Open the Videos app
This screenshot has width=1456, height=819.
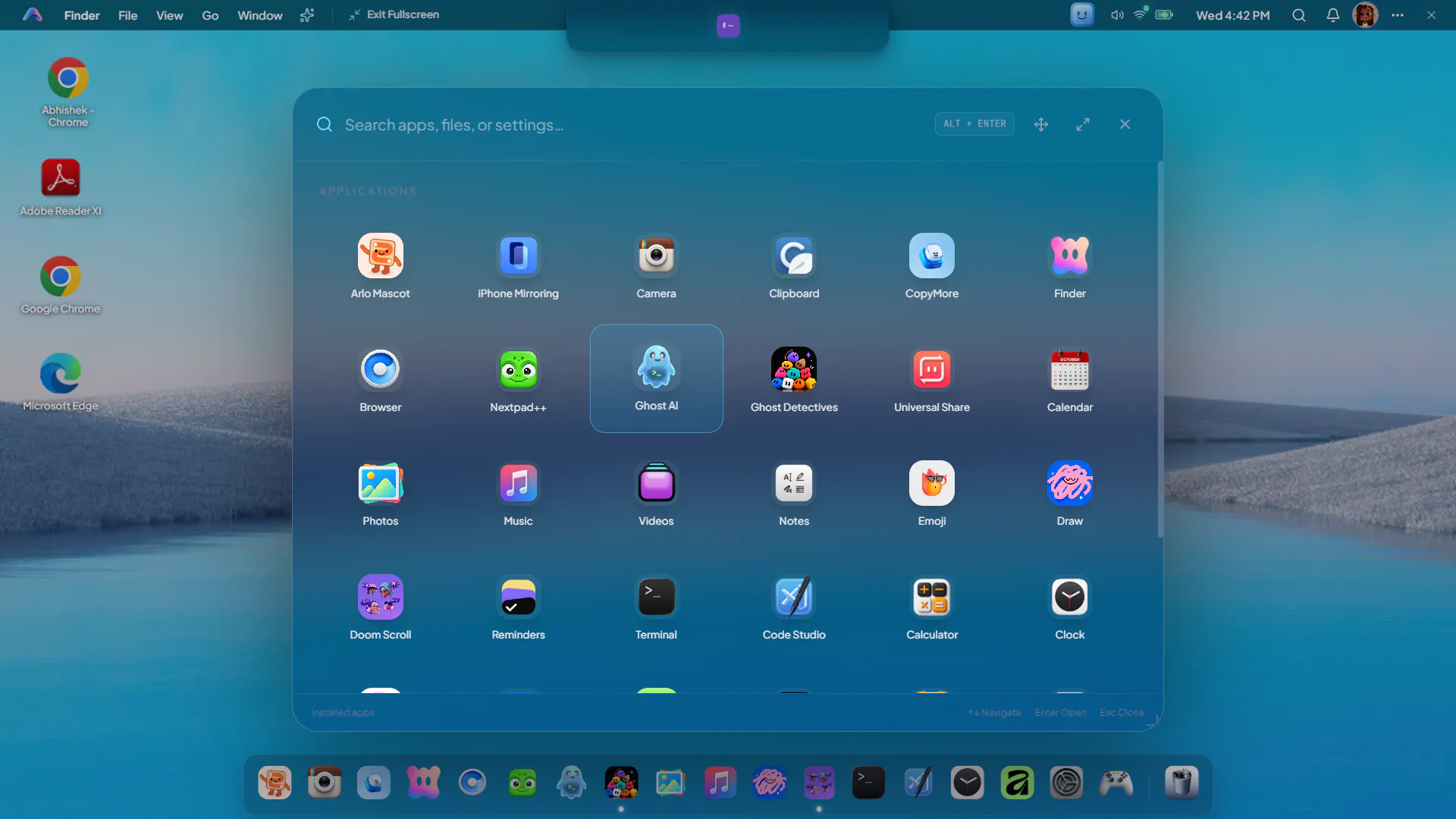pyautogui.click(x=656, y=493)
